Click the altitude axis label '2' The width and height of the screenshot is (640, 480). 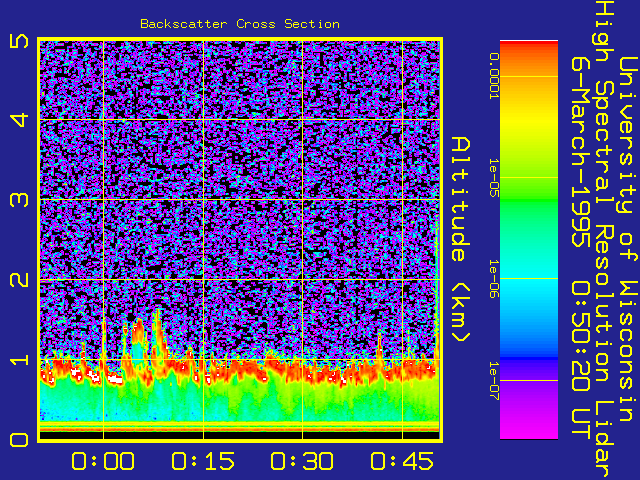[x=19, y=280]
